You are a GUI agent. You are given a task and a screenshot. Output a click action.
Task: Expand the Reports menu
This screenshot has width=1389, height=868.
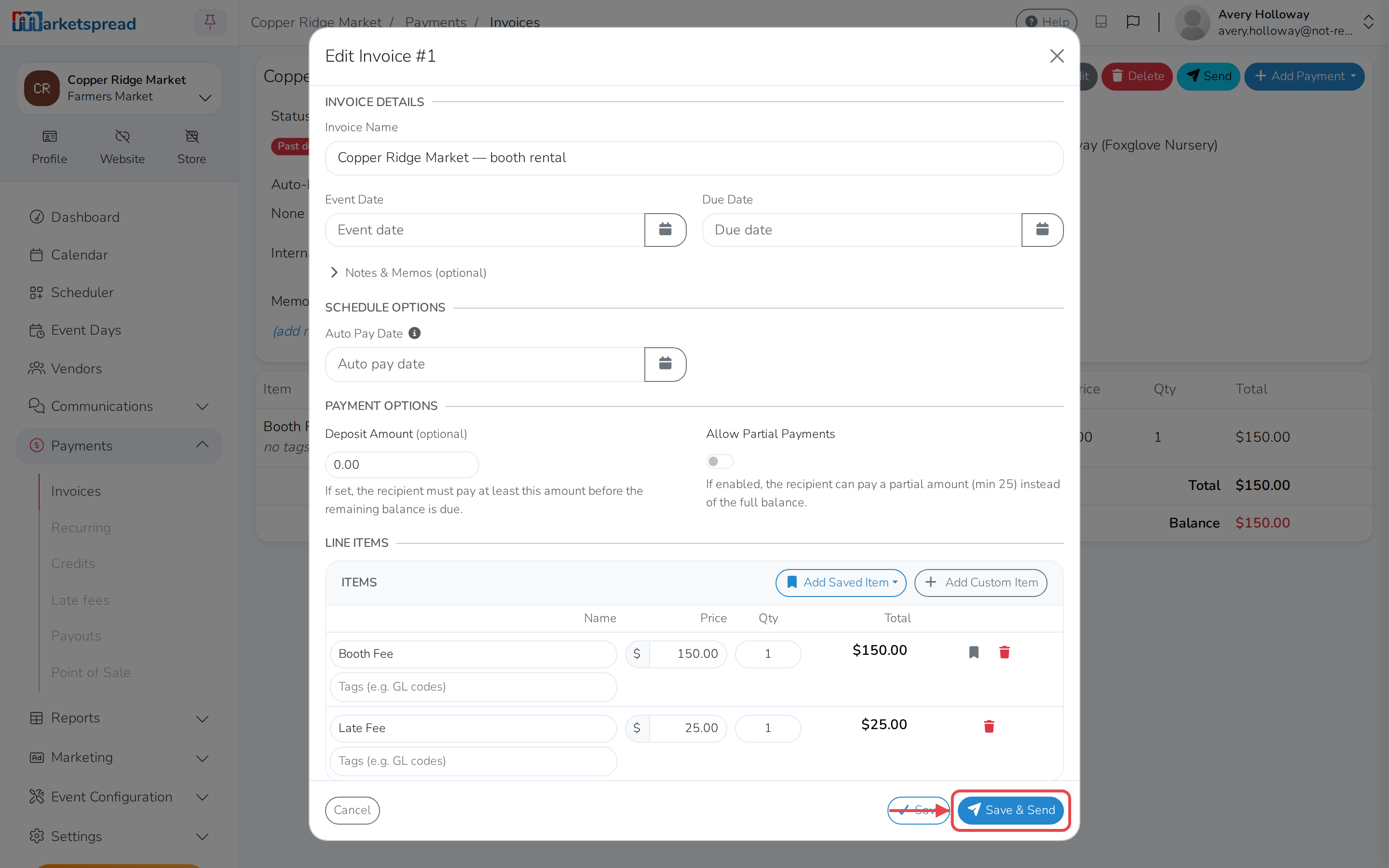pyautogui.click(x=119, y=718)
